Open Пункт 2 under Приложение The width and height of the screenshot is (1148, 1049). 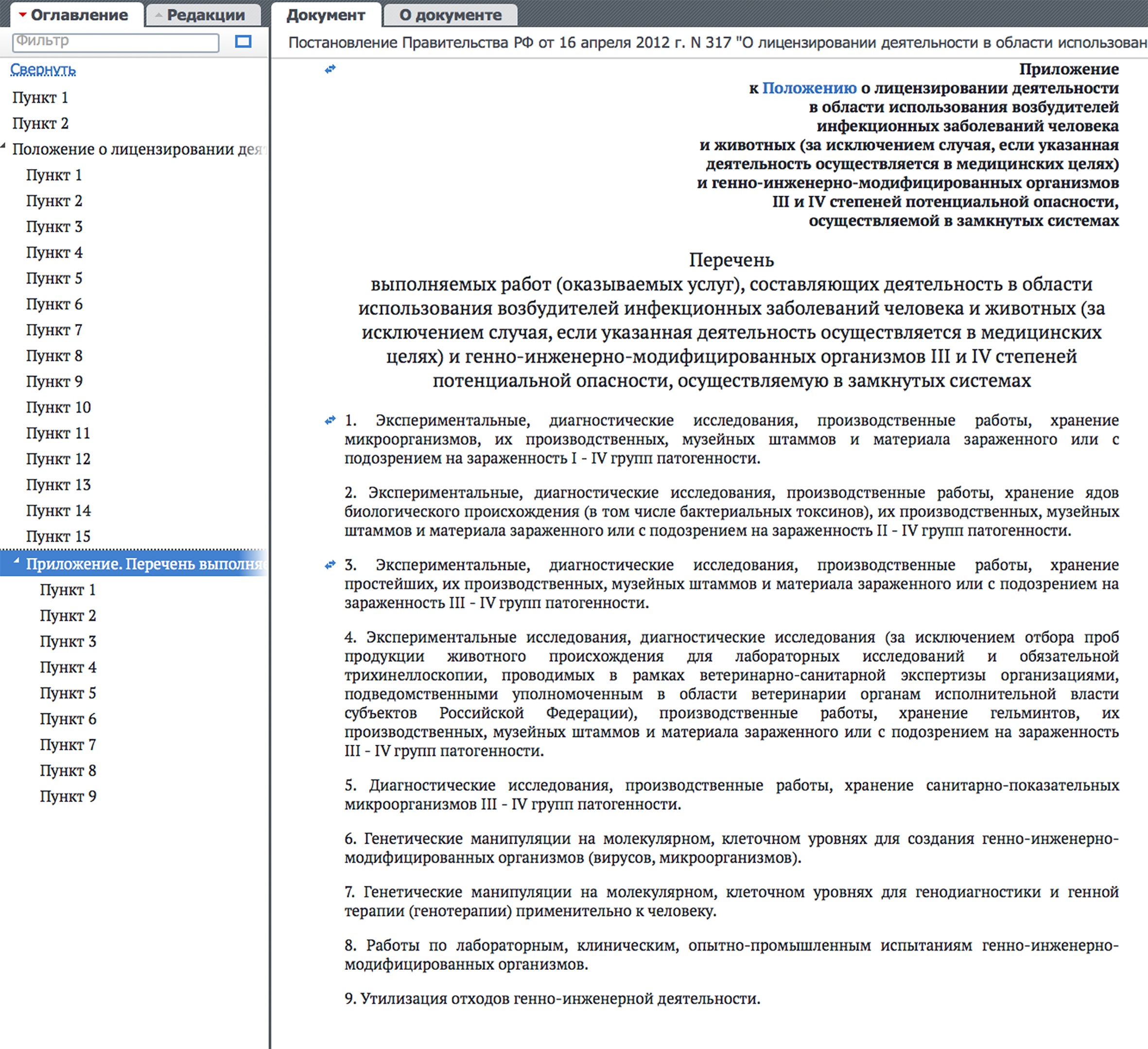pyautogui.click(x=68, y=616)
